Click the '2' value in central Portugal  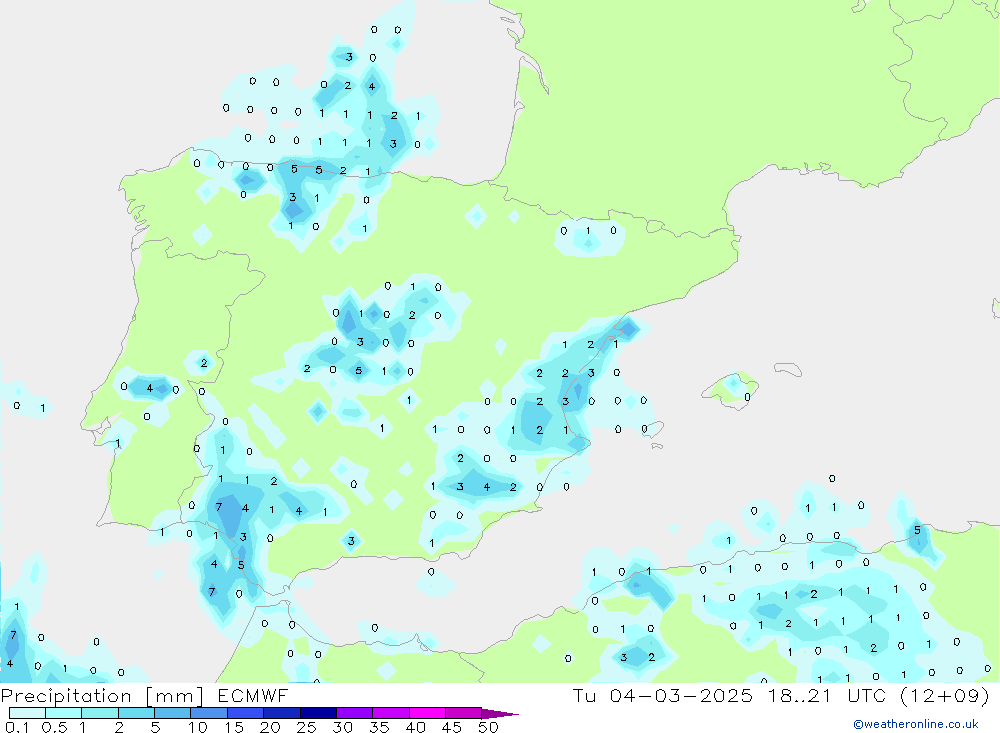204,363
